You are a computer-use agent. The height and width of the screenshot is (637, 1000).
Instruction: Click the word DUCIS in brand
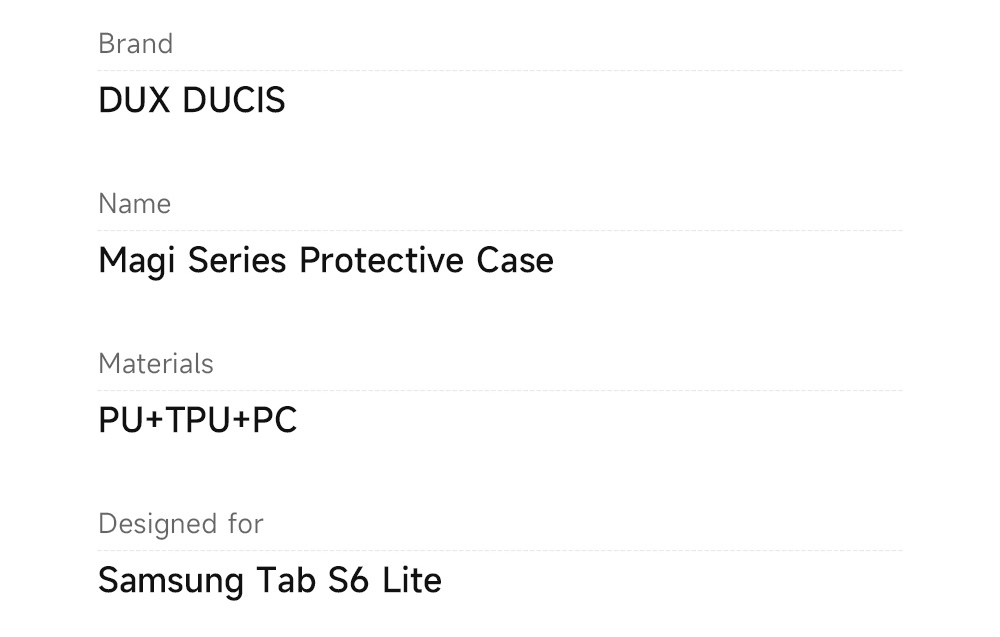point(233,101)
